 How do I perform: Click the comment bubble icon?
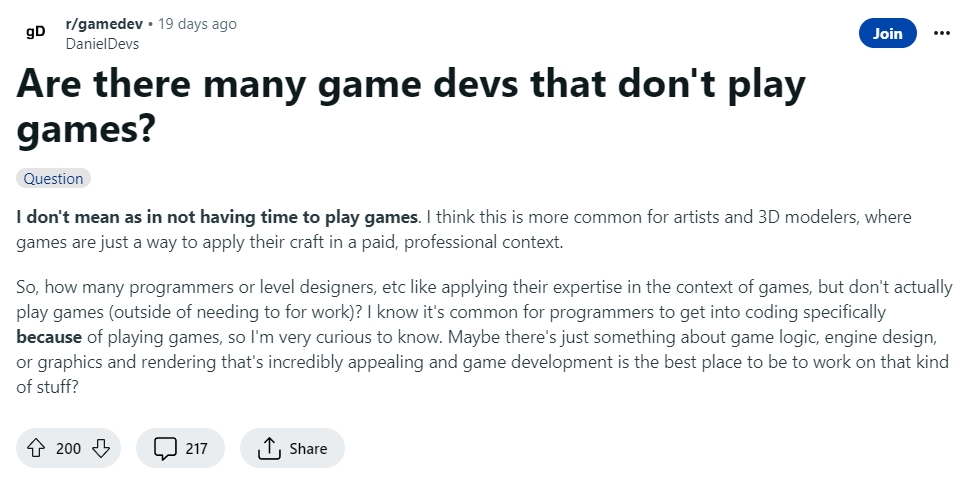(x=165, y=448)
